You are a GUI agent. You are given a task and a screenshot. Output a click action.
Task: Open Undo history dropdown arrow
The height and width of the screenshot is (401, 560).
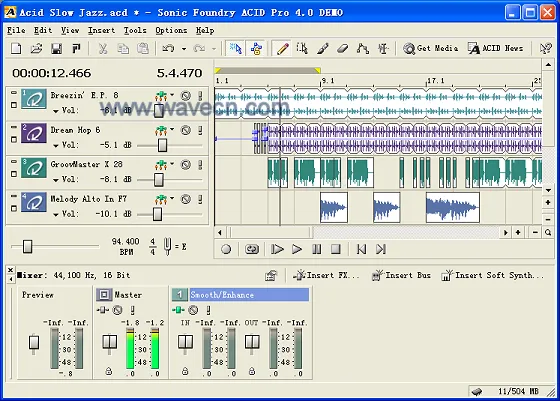[x=184, y=49]
